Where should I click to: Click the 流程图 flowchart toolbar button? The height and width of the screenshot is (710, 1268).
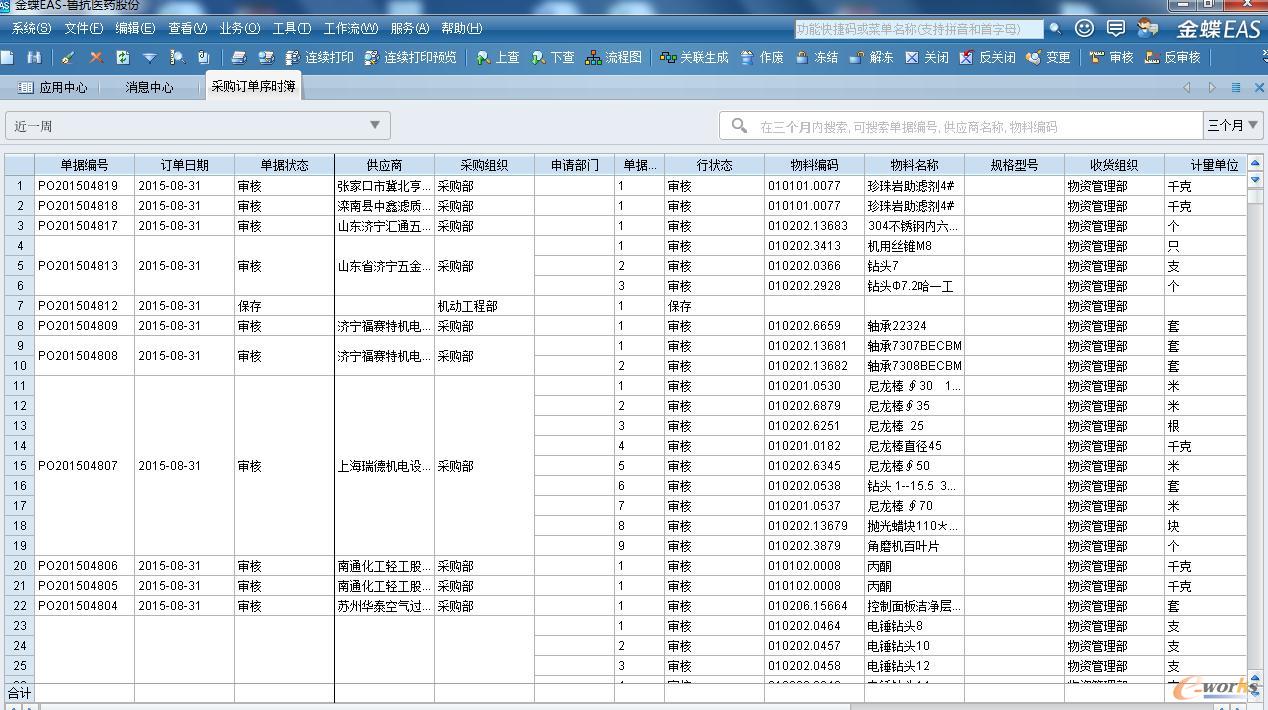pyautogui.click(x=614, y=58)
